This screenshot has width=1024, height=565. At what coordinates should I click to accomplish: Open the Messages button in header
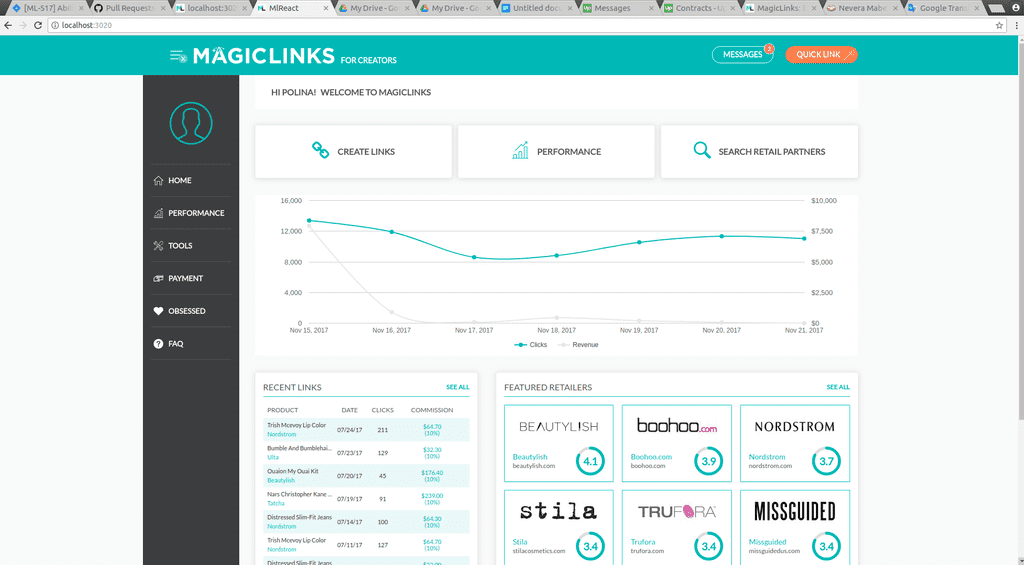tap(742, 55)
